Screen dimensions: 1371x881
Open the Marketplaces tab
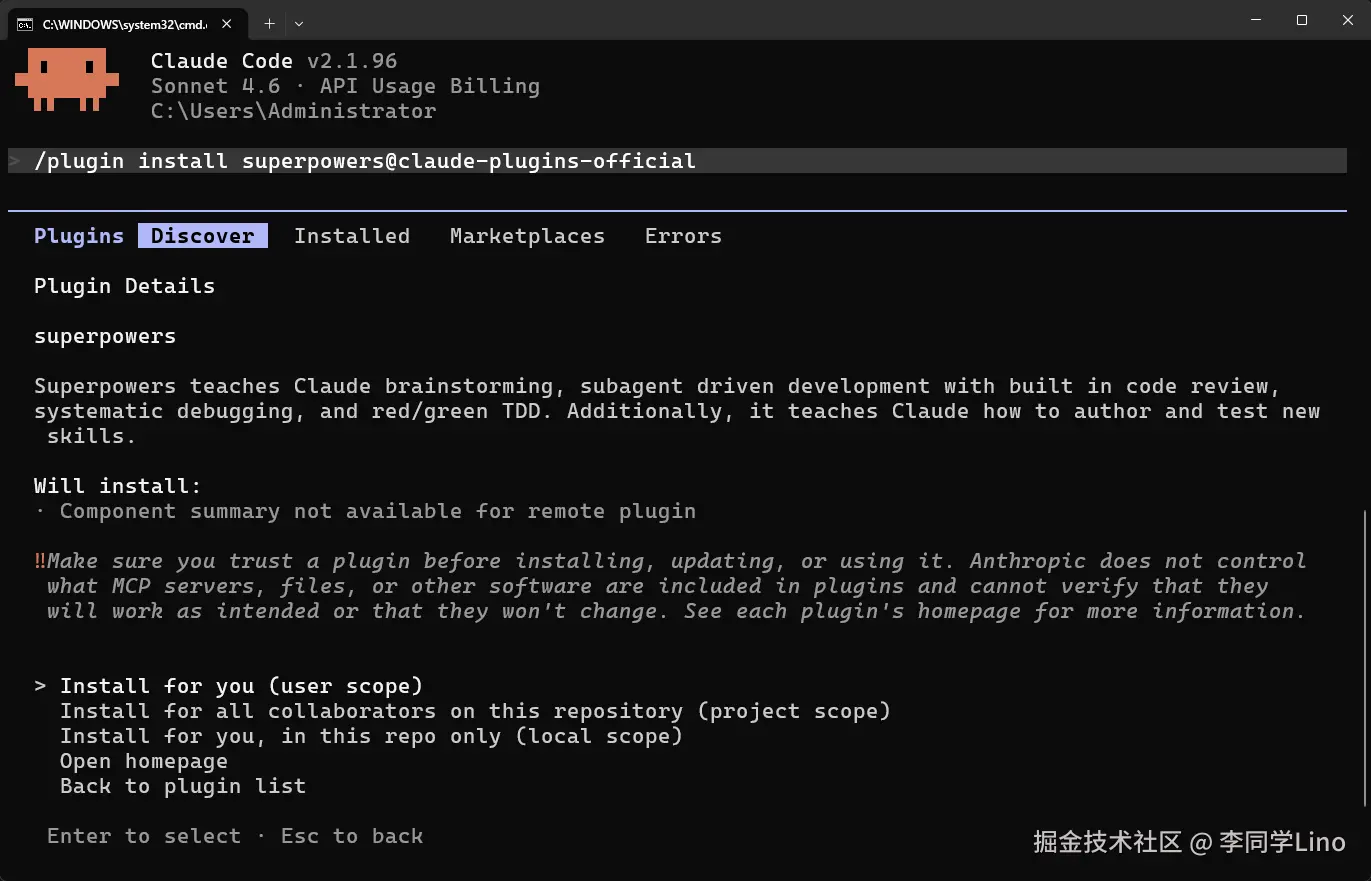(527, 236)
